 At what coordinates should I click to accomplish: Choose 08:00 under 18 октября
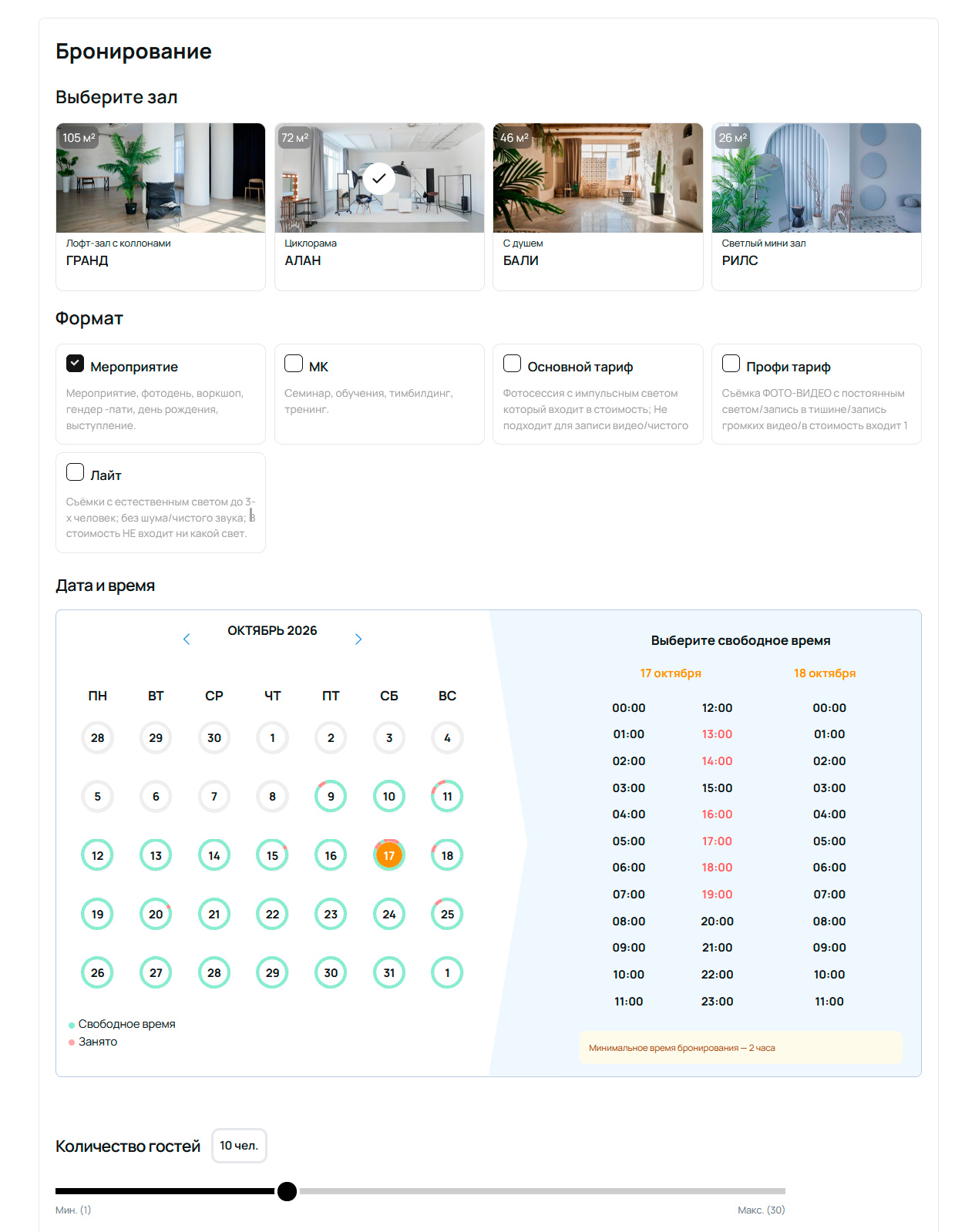(x=829, y=921)
